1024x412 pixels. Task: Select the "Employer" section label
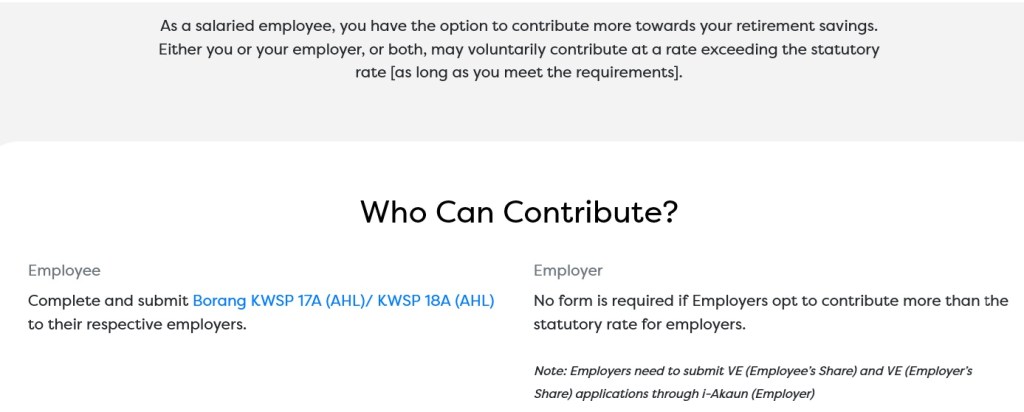568,271
